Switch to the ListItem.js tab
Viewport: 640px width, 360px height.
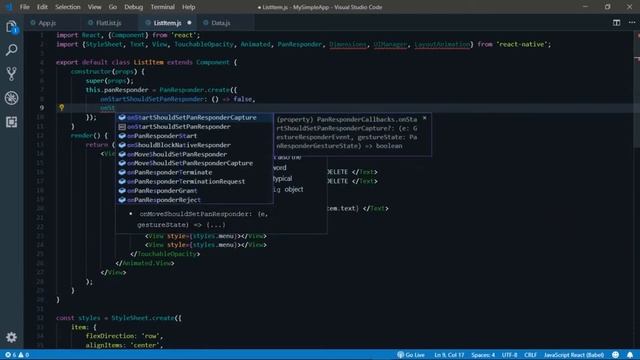[167, 23]
